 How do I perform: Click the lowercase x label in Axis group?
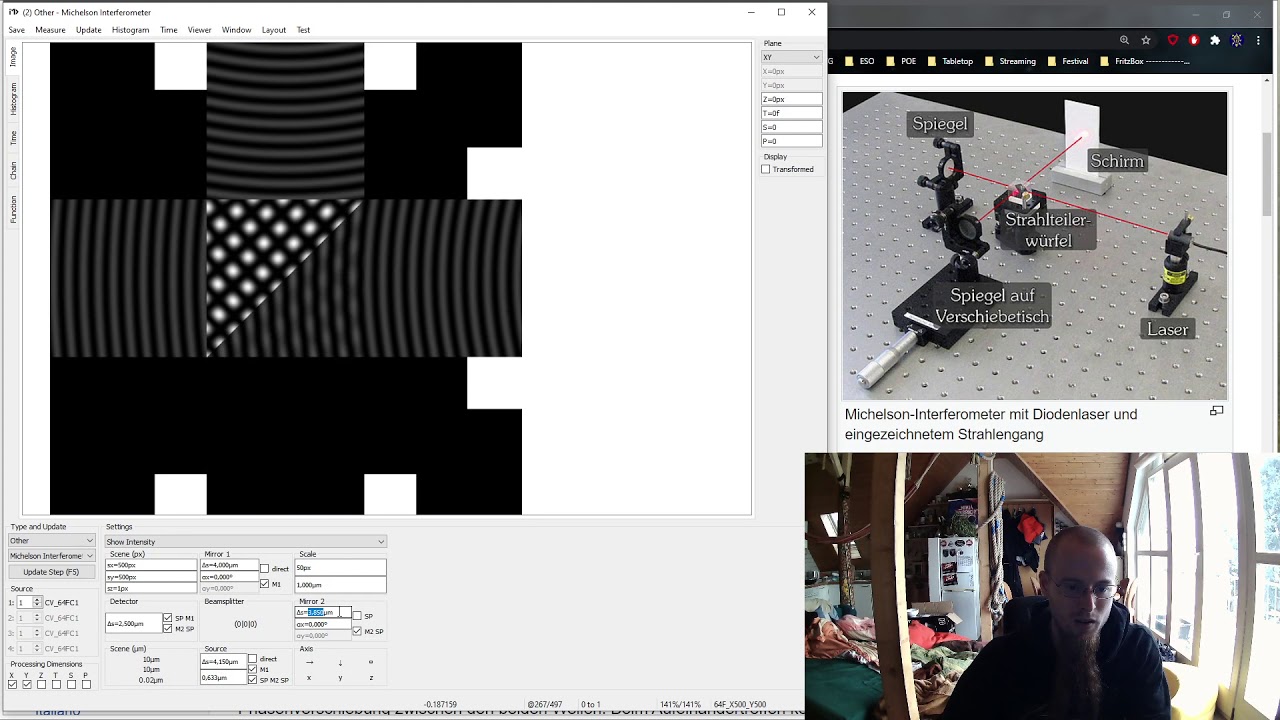(309, 678)
